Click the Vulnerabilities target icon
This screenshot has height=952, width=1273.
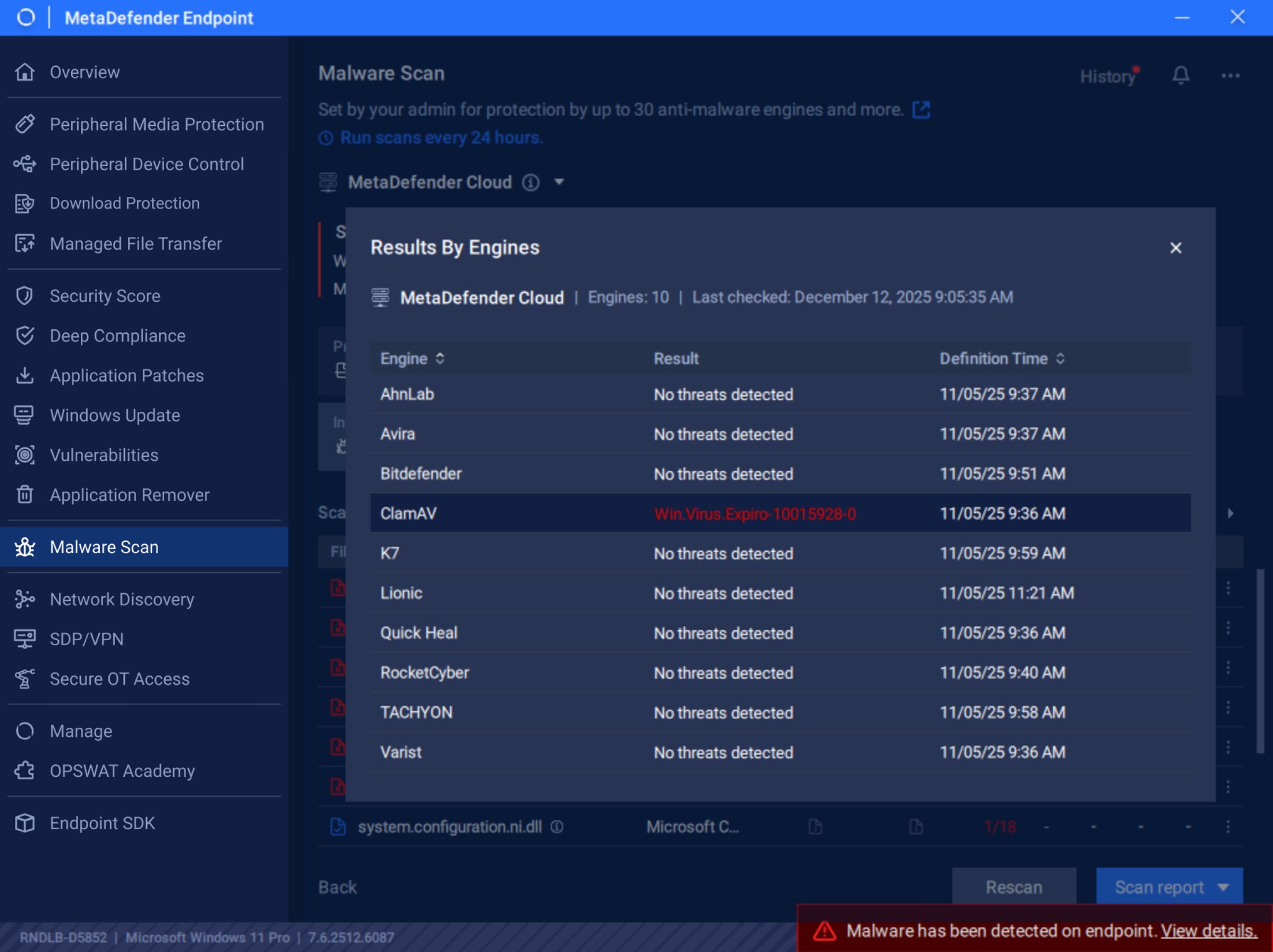[25, 455]
